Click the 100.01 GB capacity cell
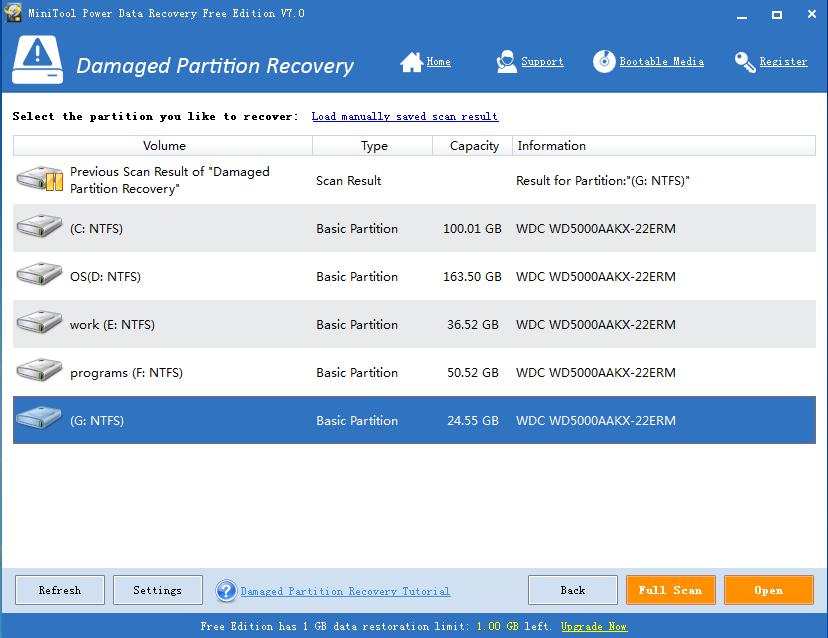 [472, 229]
